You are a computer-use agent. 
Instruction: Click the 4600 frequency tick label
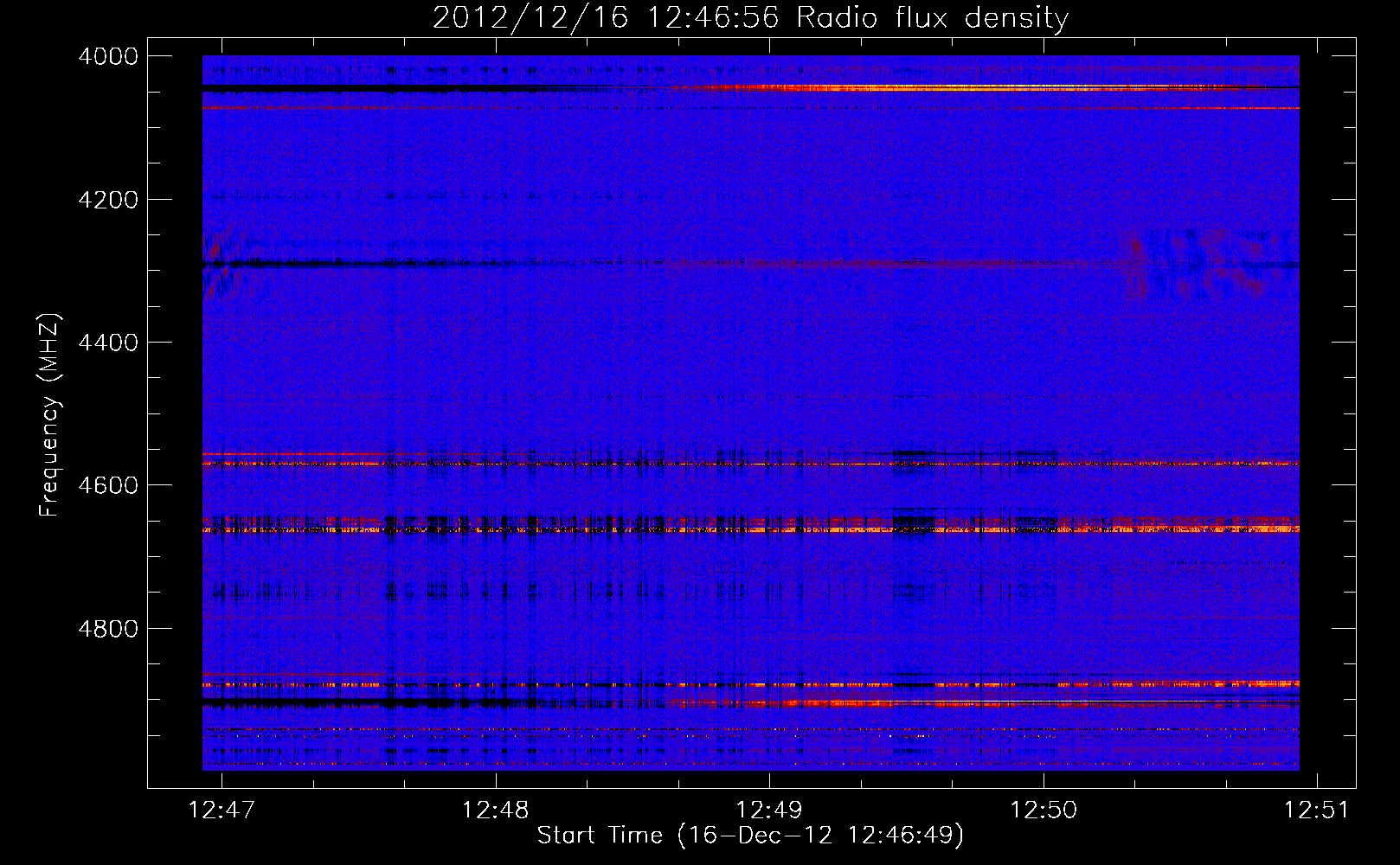(x=108, y=485)
